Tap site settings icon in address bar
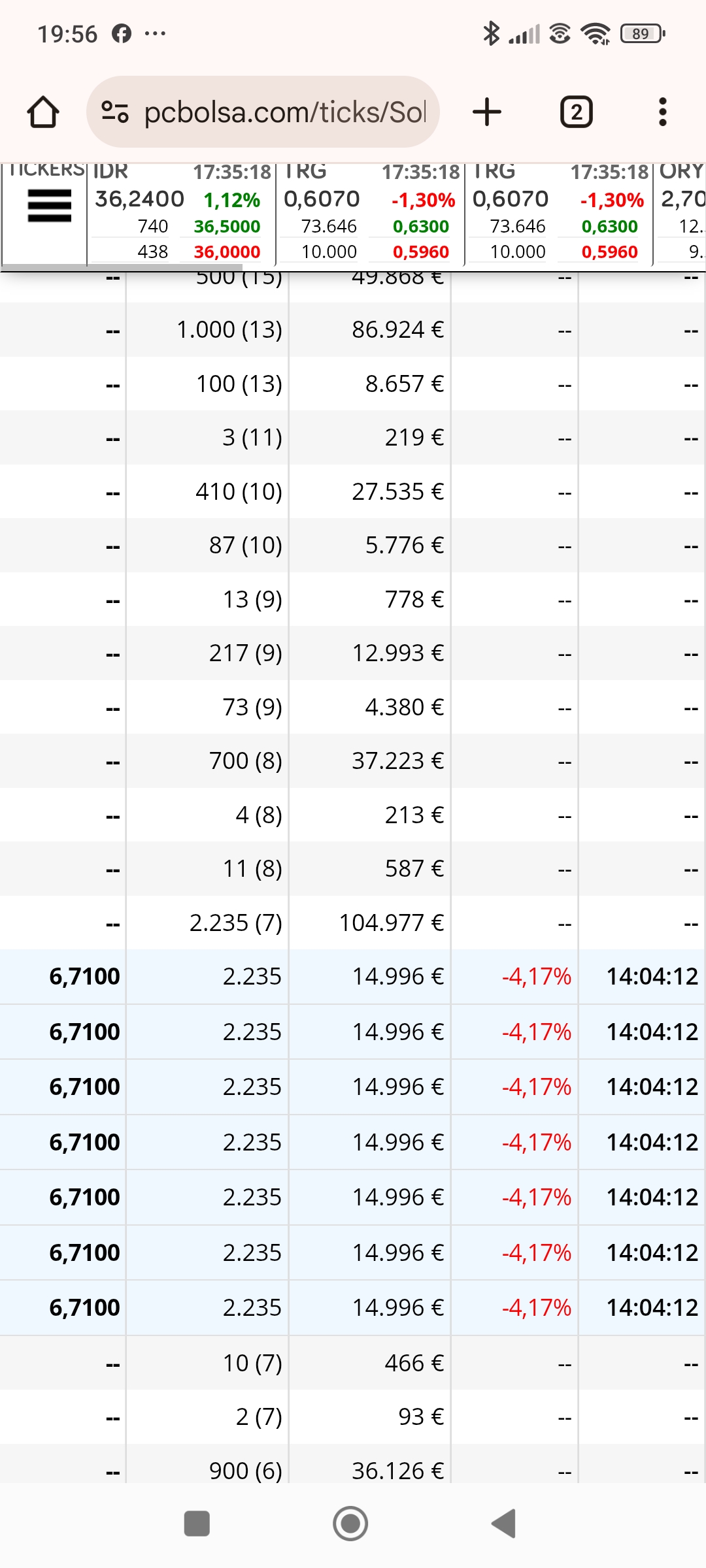Screen dimensions: 706x1568 pyautogui.click(x=115, y=112)
